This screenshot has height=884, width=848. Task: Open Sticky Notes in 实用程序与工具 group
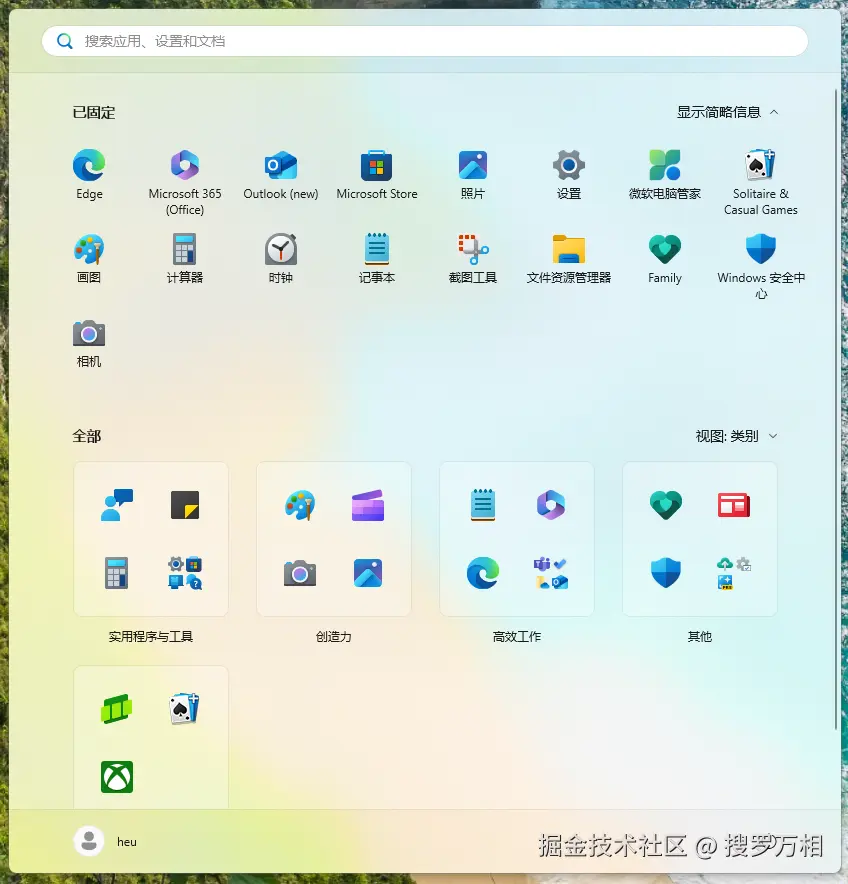coord(185,505)
